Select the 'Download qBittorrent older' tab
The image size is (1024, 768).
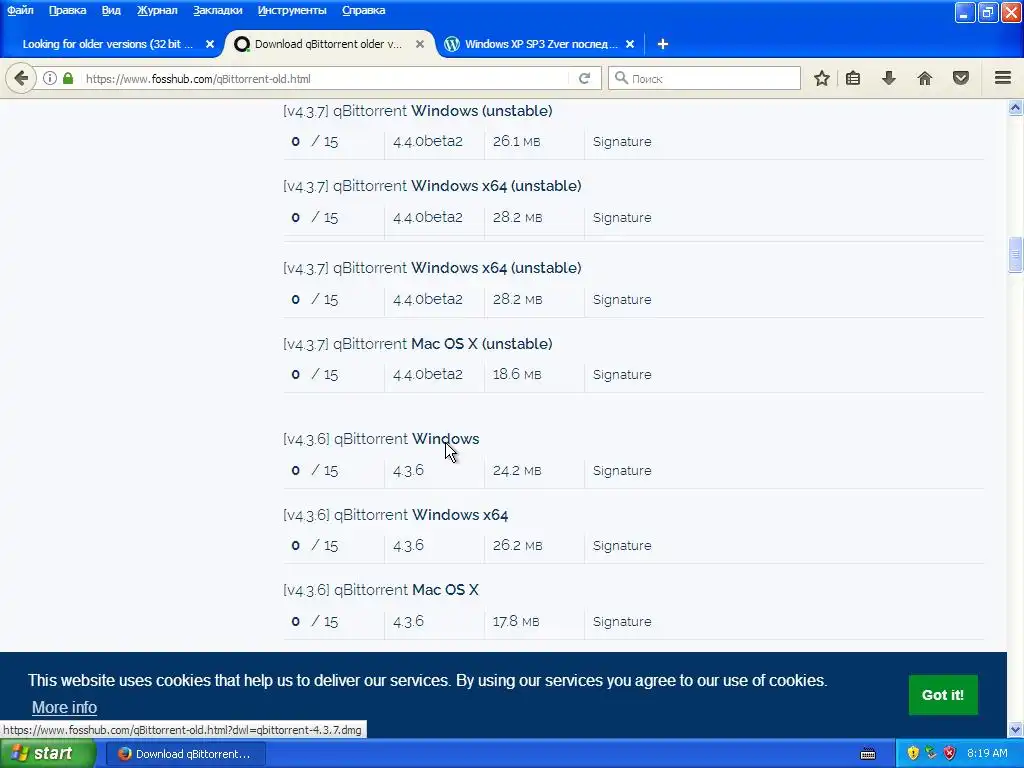tap(328, 44)
